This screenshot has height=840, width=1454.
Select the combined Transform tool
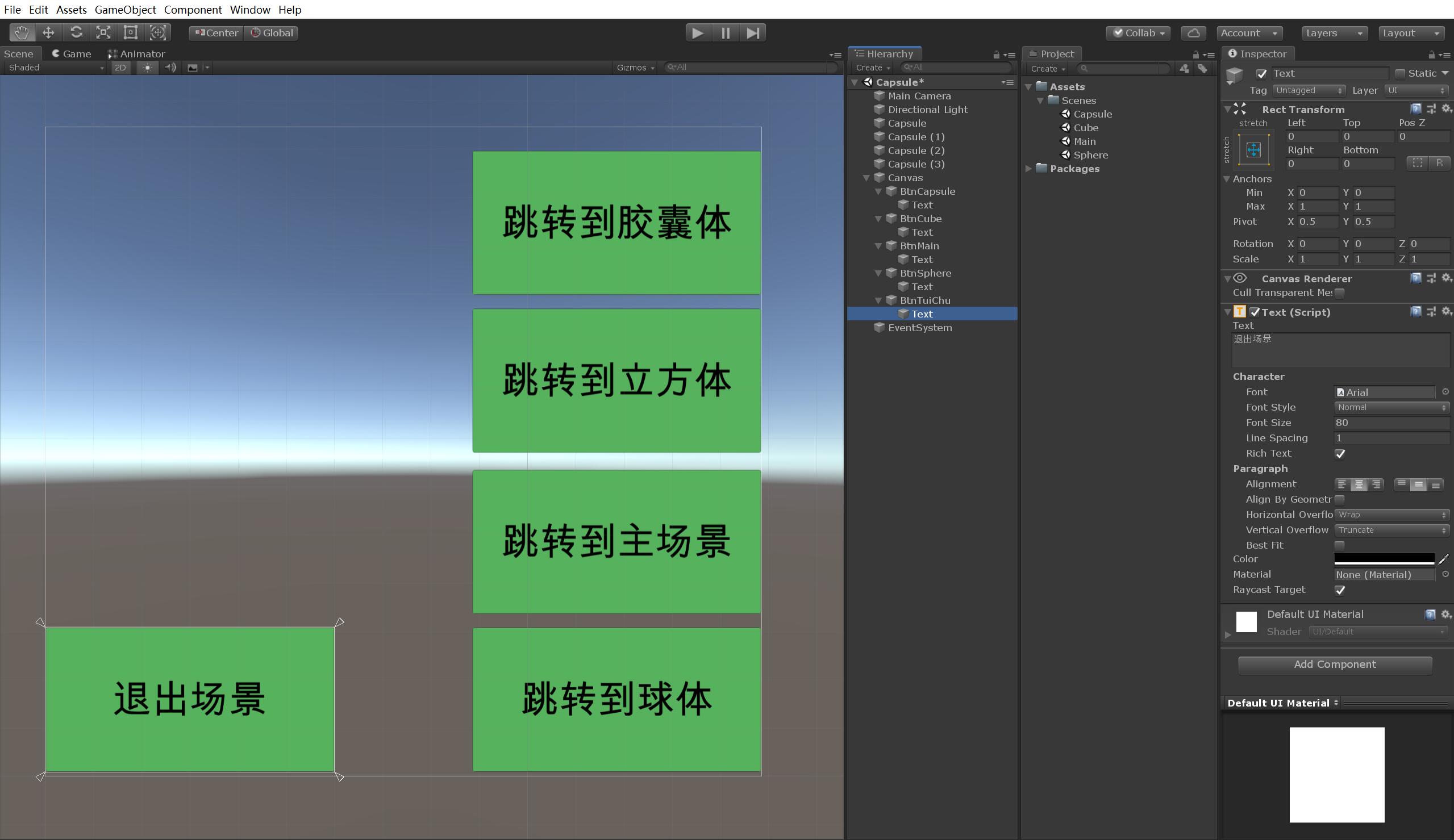[157, 32]
